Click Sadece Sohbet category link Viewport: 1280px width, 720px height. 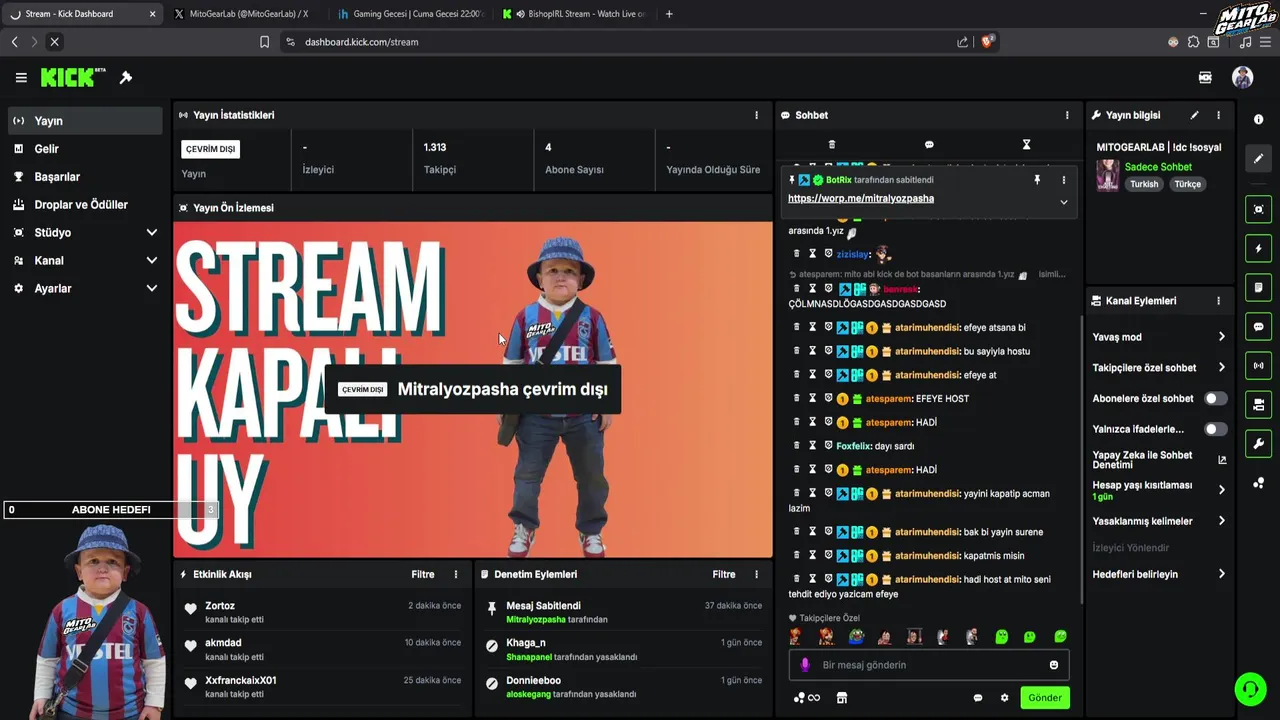coord(1158,167)
